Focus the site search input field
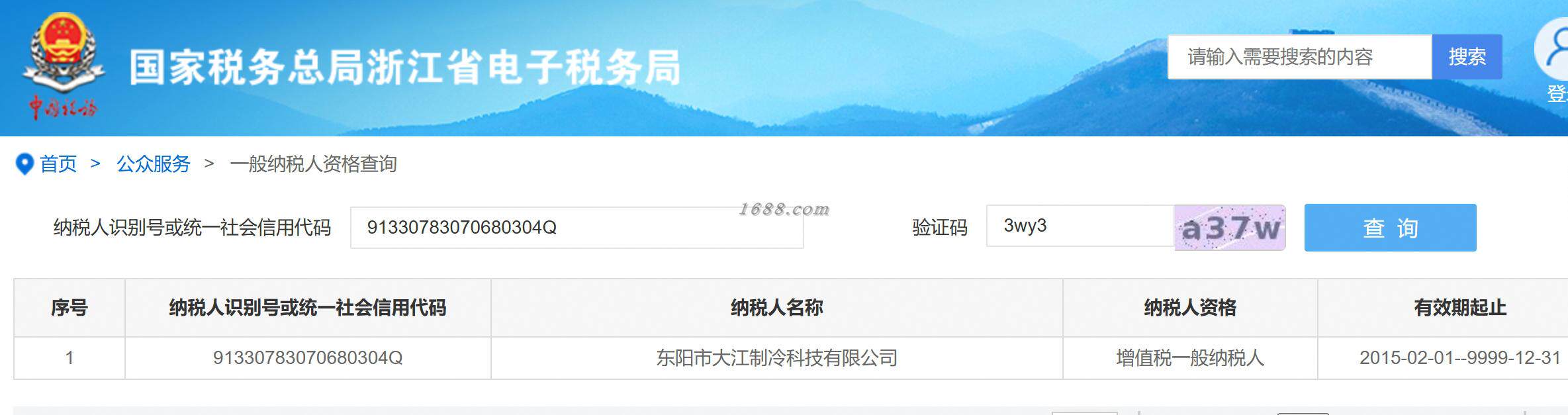The image size is (1568, 415). [1300, 57]
